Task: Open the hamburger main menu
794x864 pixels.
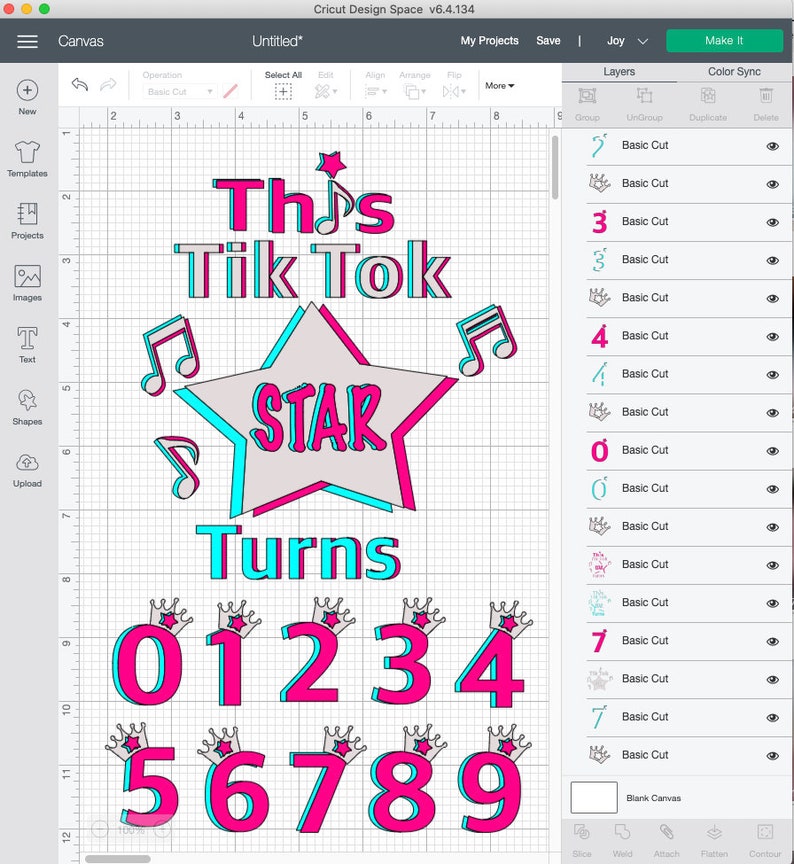Action: pos(27,41)
